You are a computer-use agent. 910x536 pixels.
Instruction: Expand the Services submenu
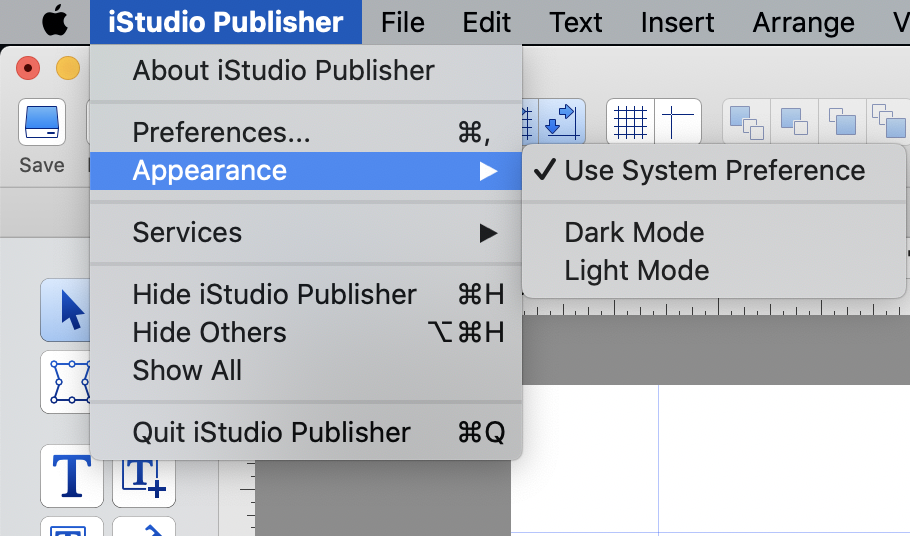click(x=306, y=233)
